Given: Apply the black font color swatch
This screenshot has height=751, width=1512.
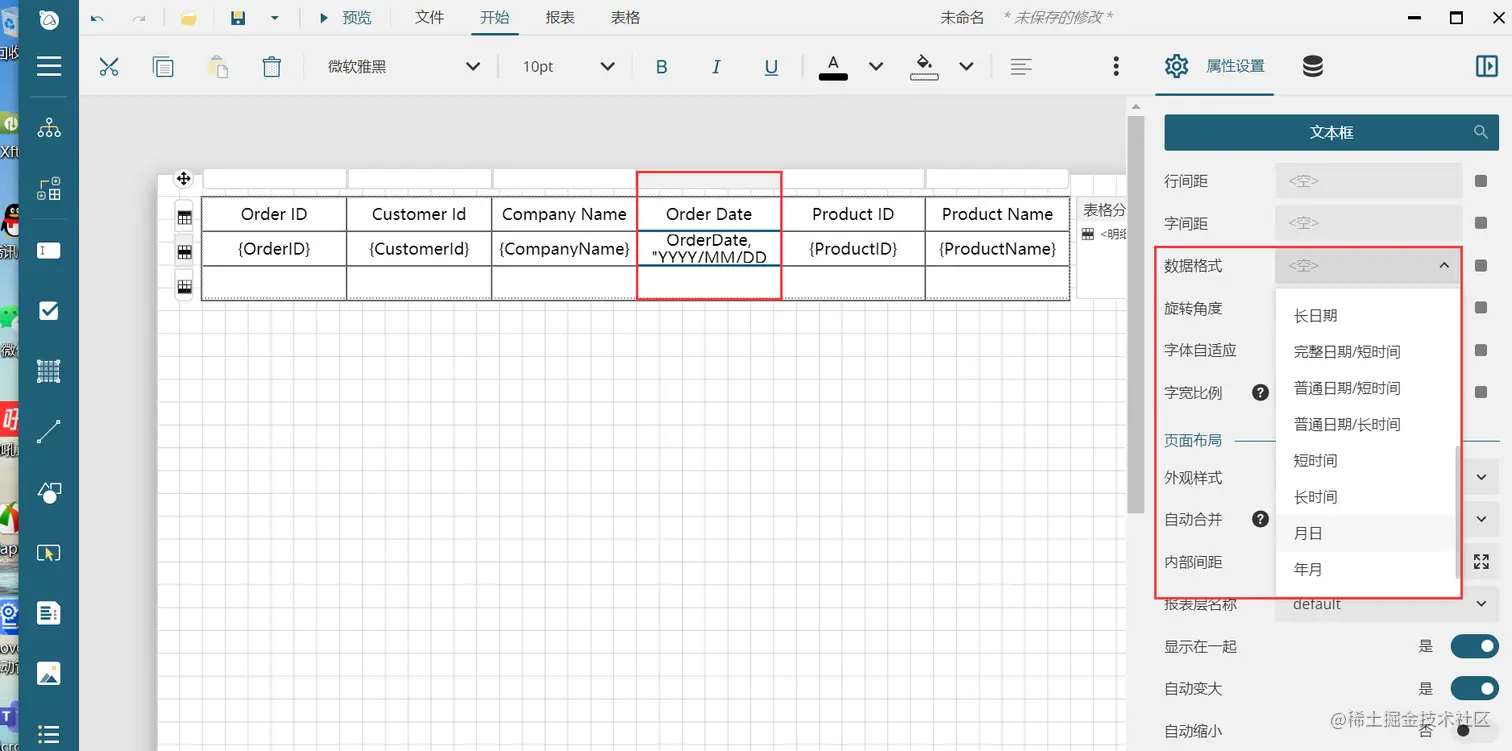Looking at the screenshot, I should point(833,67).
